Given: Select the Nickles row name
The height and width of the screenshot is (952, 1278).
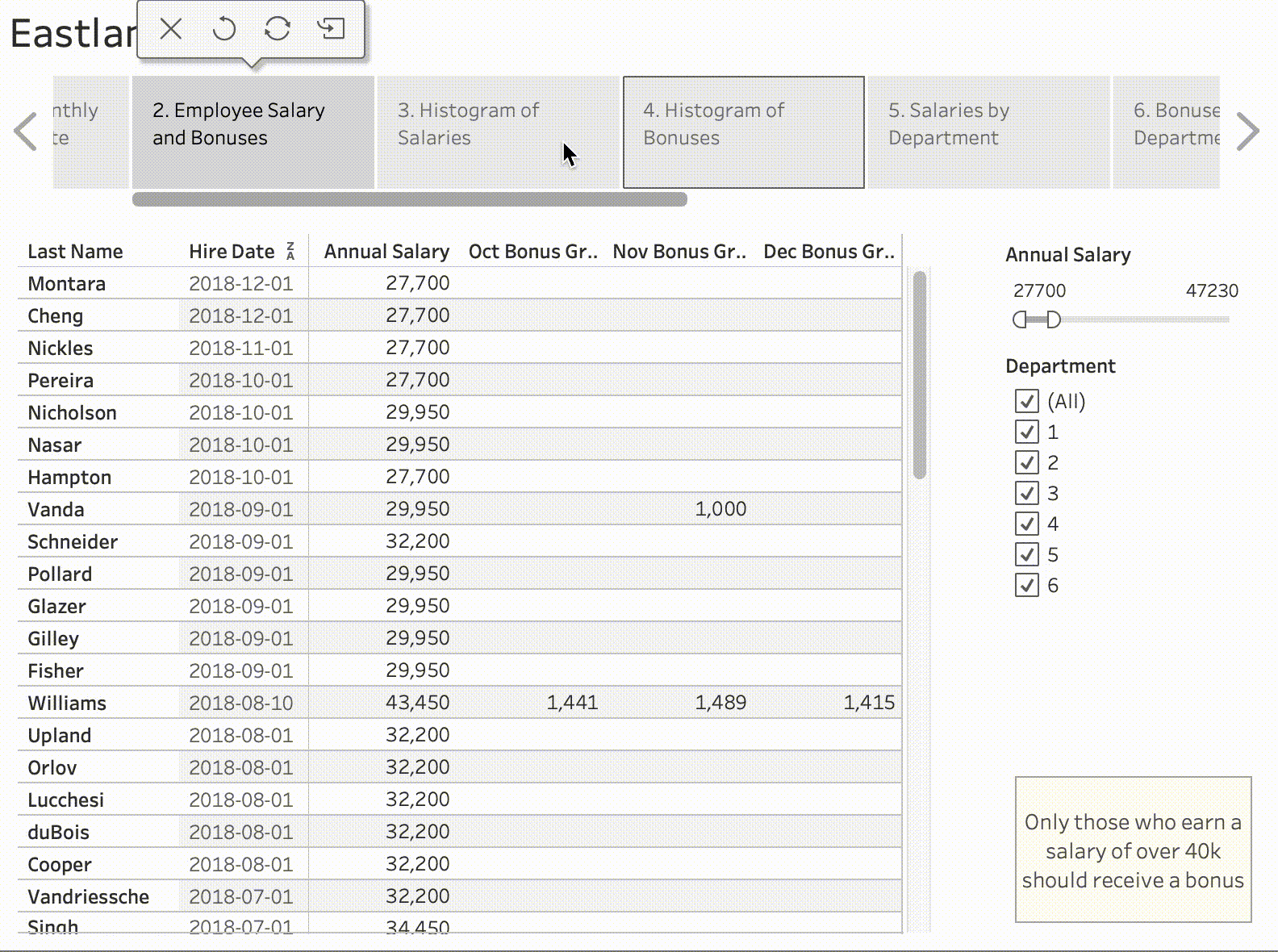Looking at the screenshot, I should (60, 349).
